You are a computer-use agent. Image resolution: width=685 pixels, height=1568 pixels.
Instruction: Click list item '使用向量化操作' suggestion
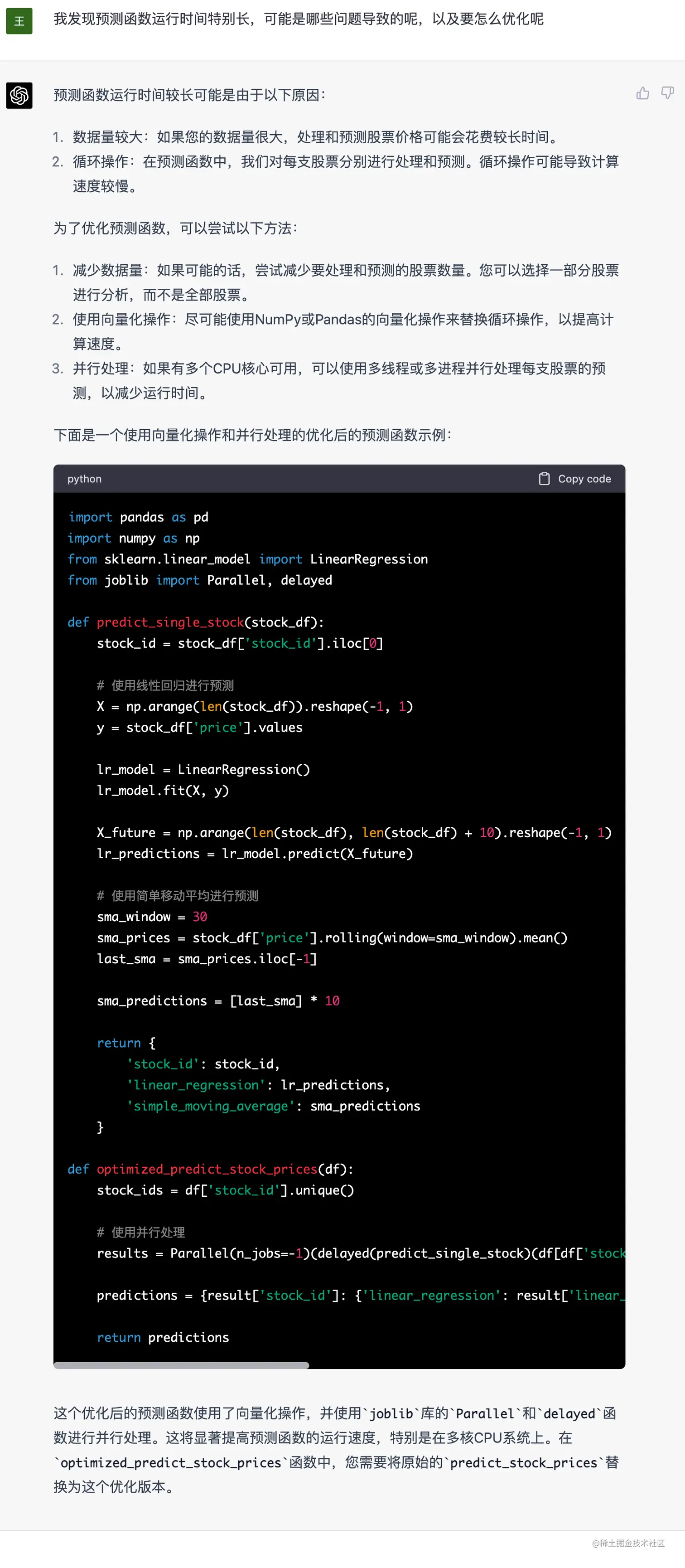point(343,332)
